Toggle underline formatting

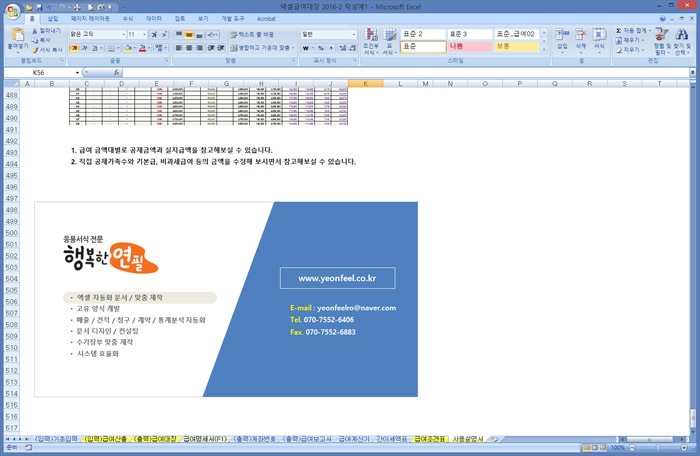95,48
